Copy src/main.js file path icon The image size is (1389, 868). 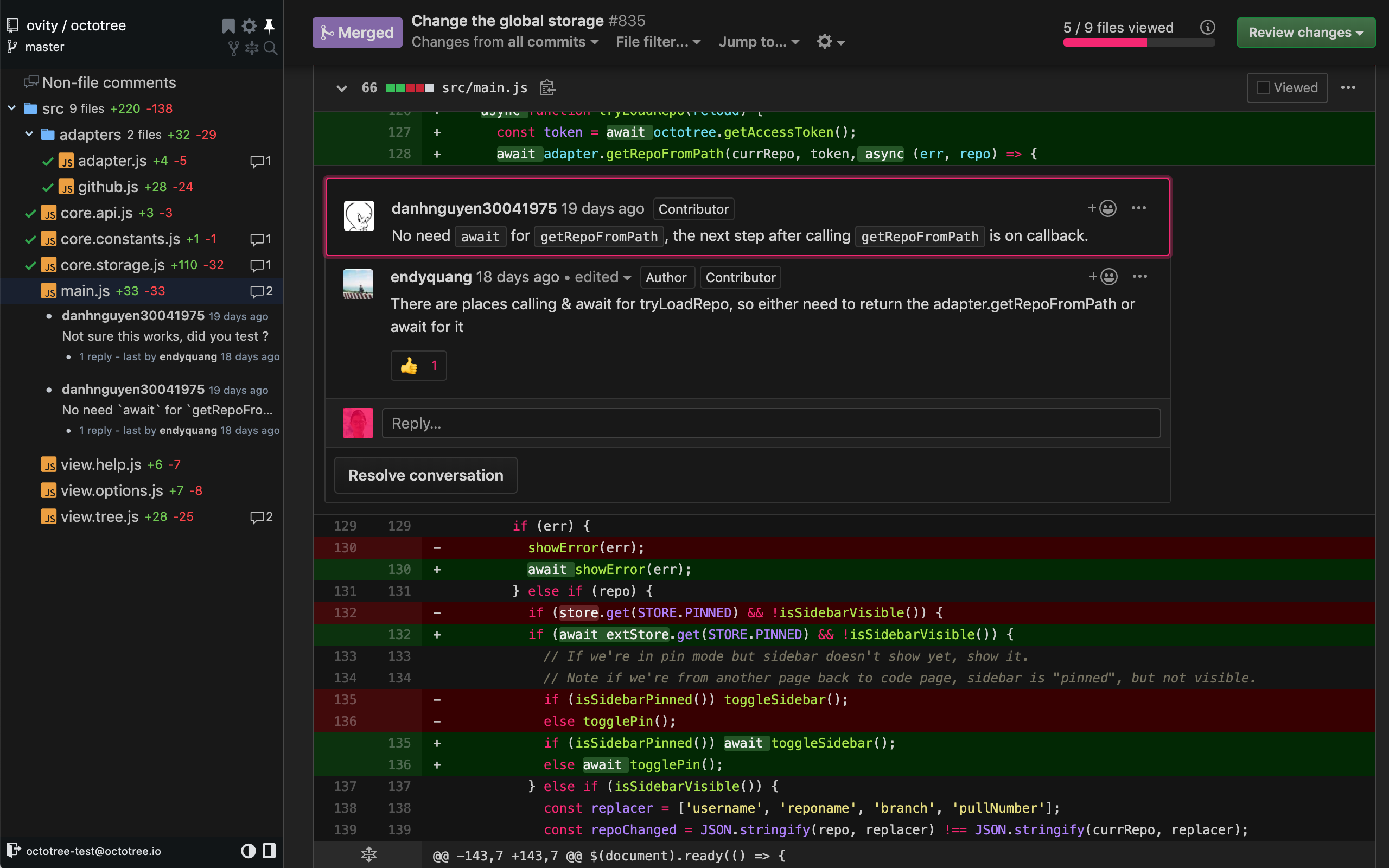(x=547, y=87)
